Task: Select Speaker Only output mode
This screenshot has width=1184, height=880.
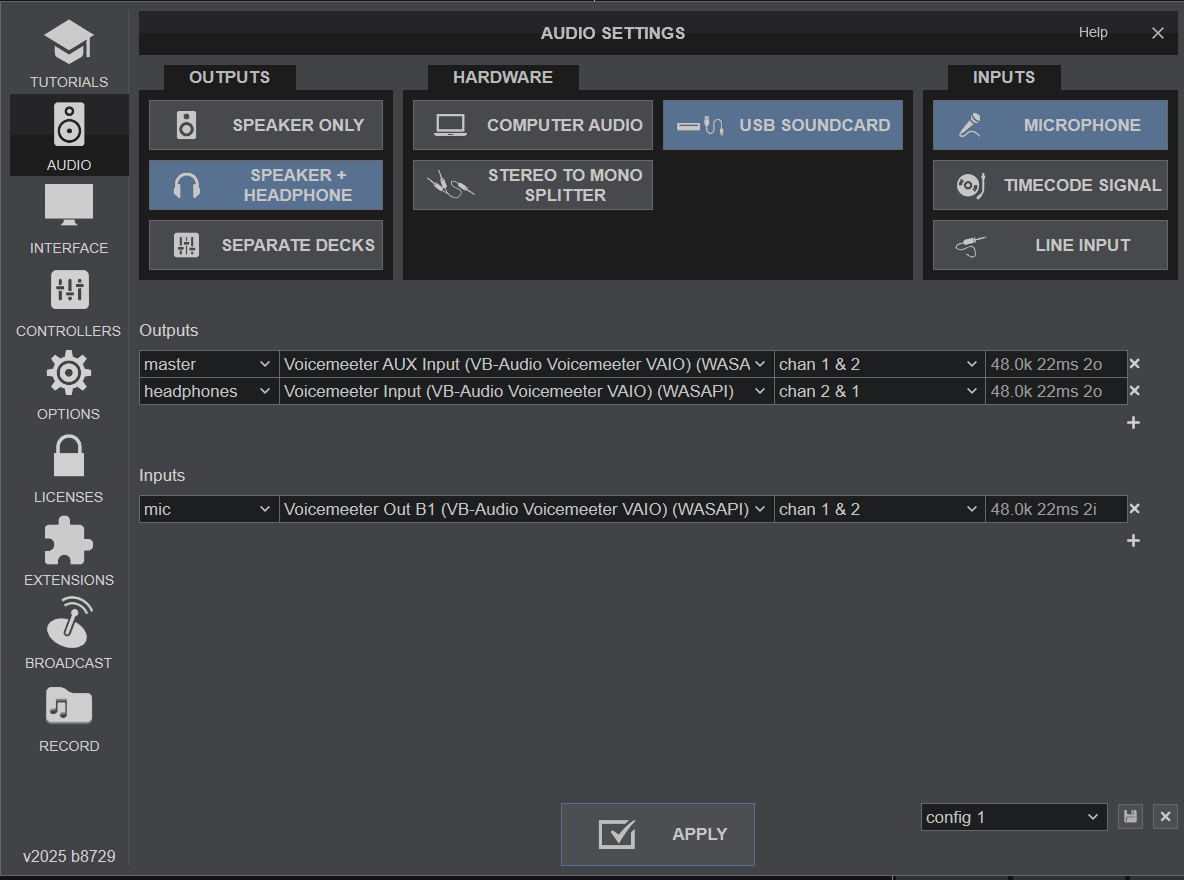Action: point(266,125)
